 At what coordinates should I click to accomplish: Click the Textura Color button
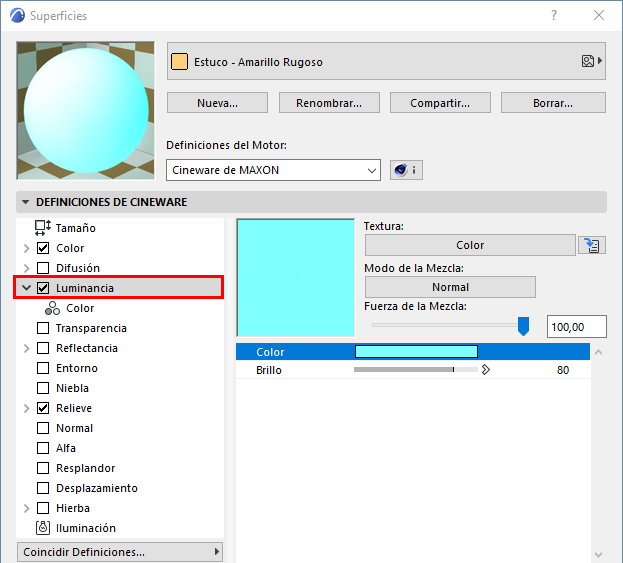(x=470, y=245)
